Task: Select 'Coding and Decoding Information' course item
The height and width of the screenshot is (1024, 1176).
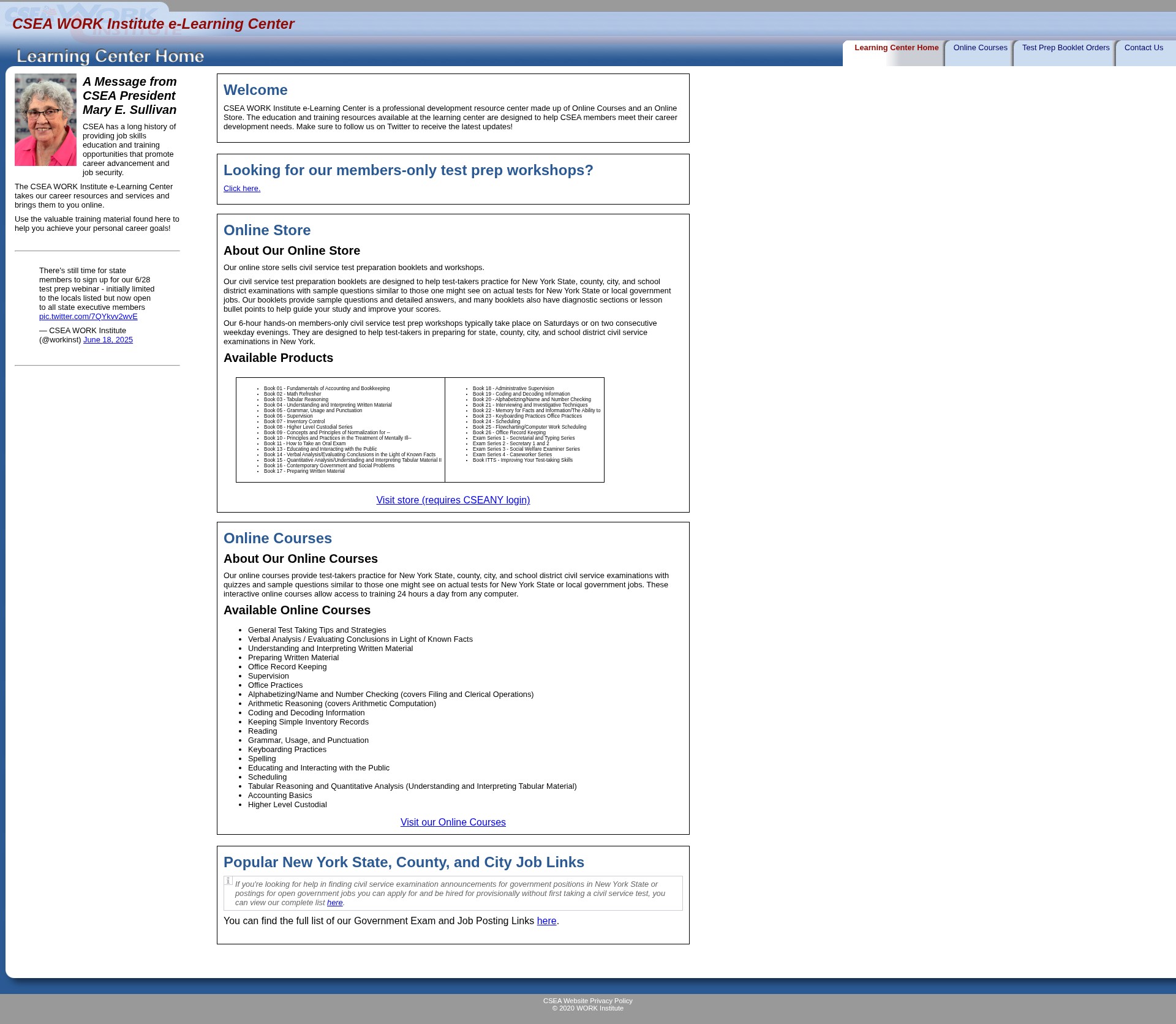Action: (306, 713)
